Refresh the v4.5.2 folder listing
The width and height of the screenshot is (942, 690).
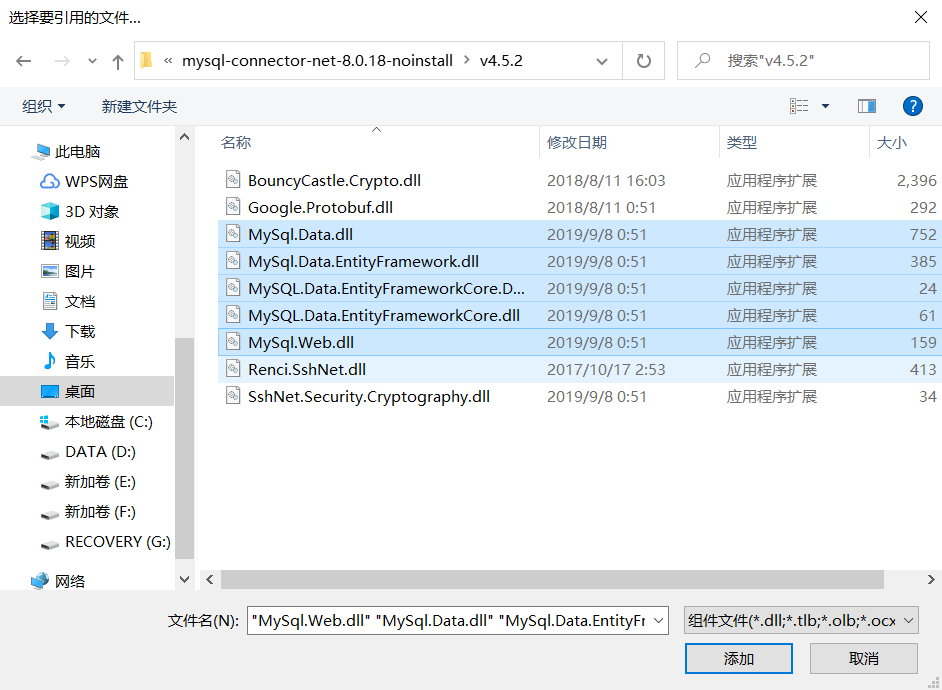click(x=643, y=61)
